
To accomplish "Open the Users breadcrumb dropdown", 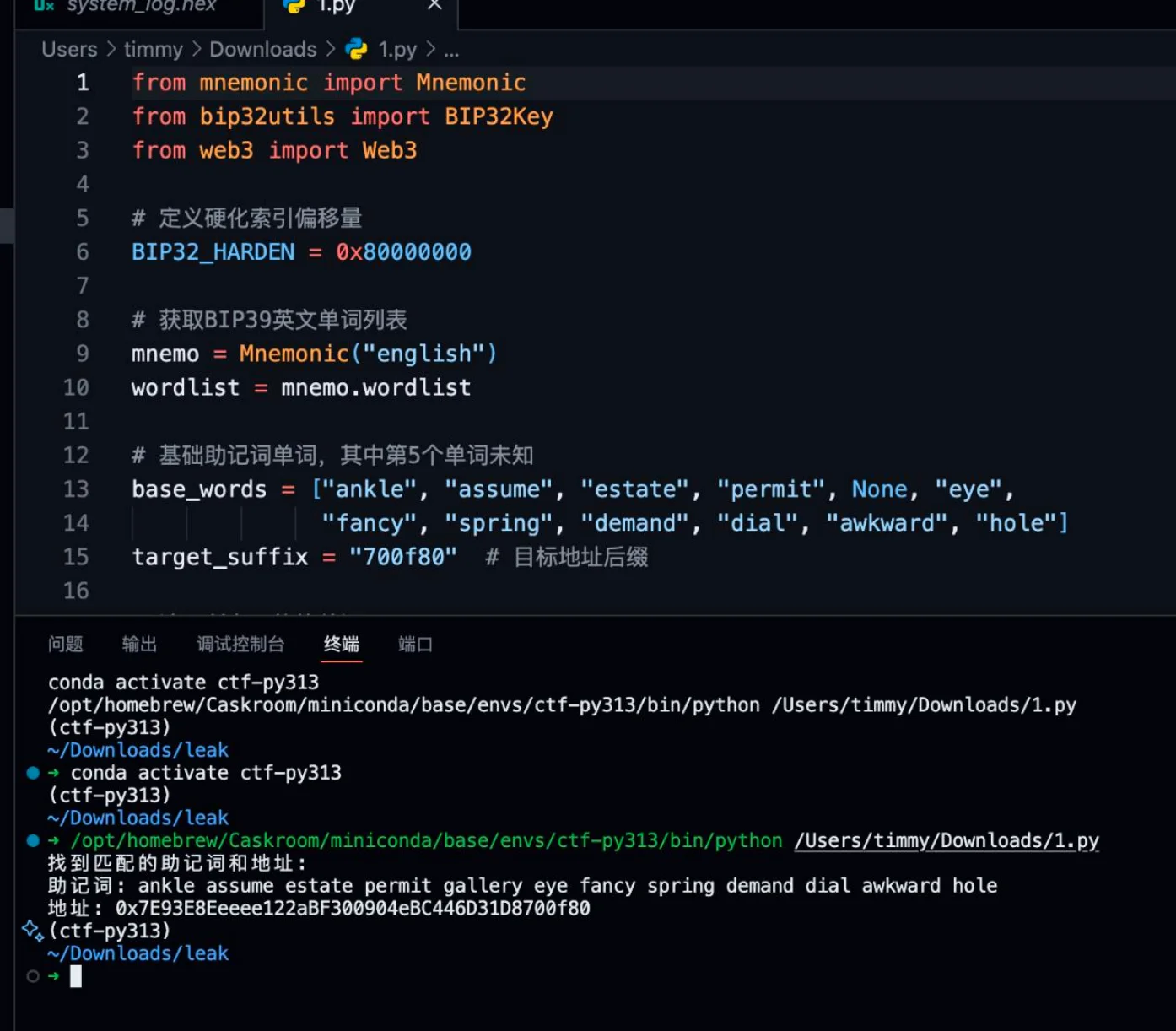I will 69,50.
